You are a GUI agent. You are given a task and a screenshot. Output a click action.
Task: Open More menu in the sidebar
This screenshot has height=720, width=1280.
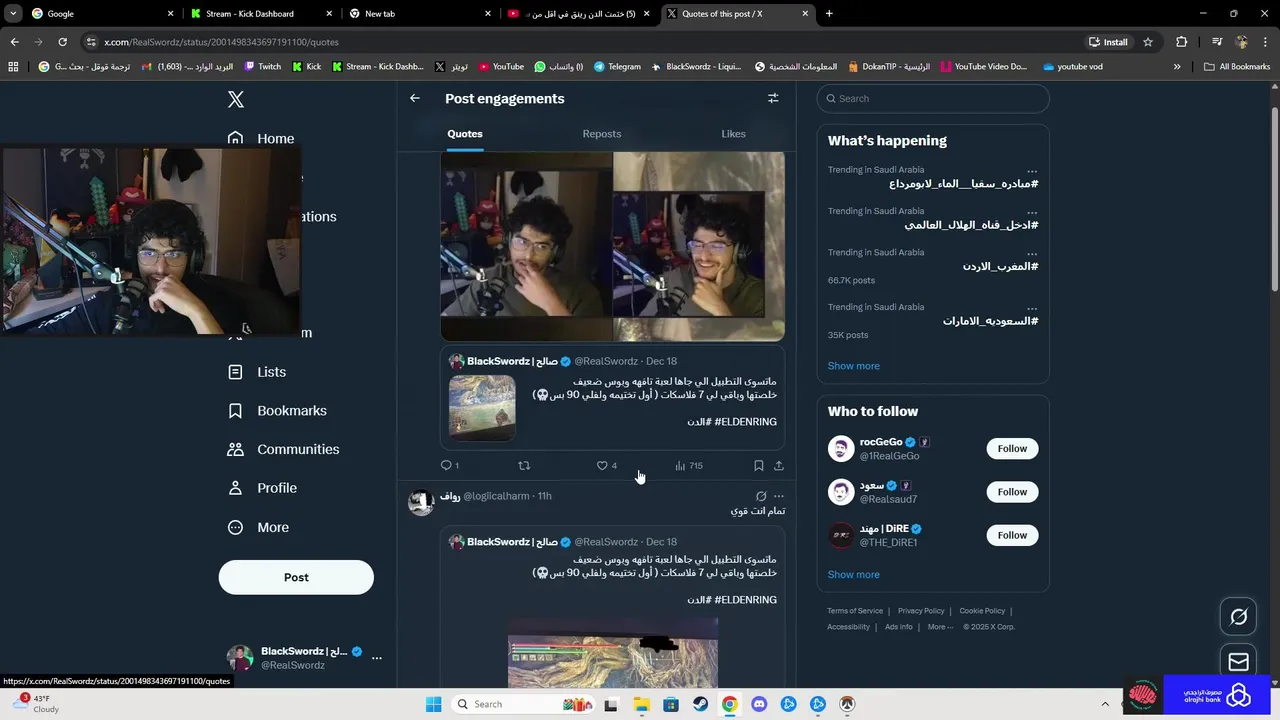point(258,527)
